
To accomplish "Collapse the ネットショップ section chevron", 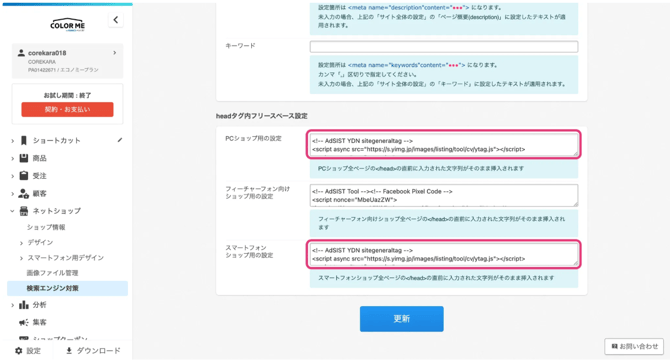I will coord(12,211).
